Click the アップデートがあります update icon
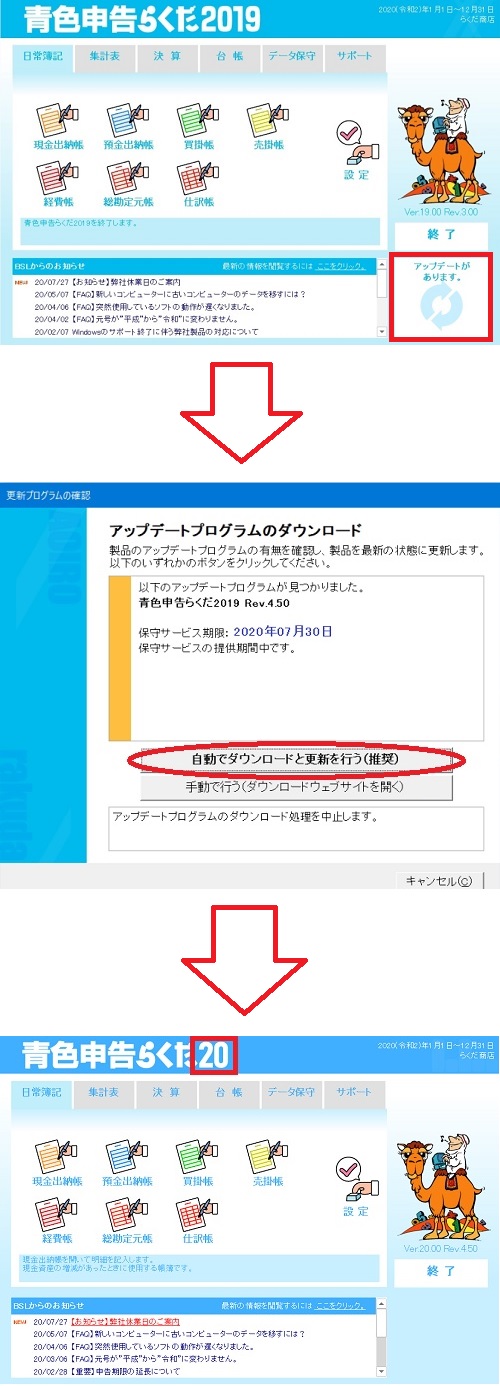500x1386 pixels. pos(440,309)
